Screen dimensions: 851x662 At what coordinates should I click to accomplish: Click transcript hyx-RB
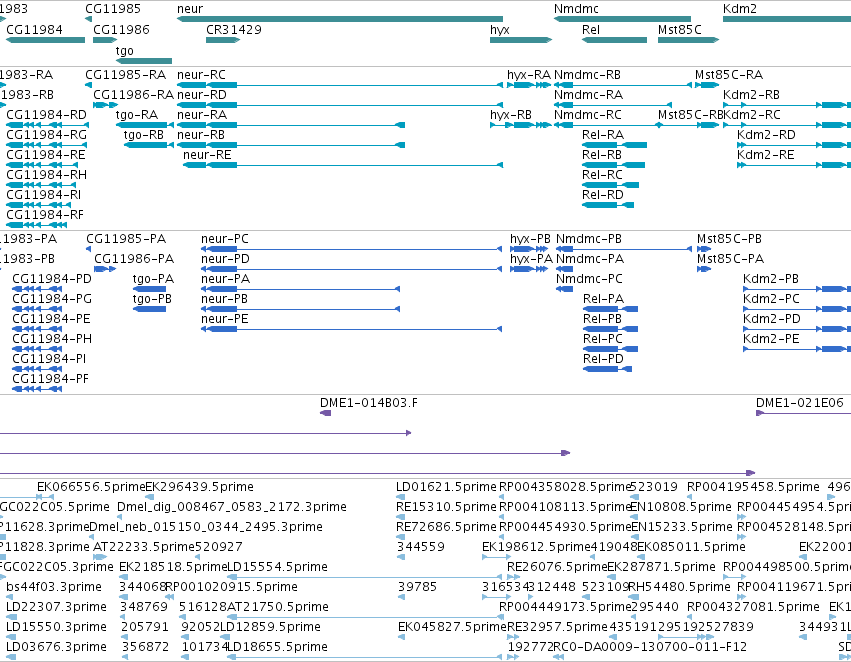(521, 125)
